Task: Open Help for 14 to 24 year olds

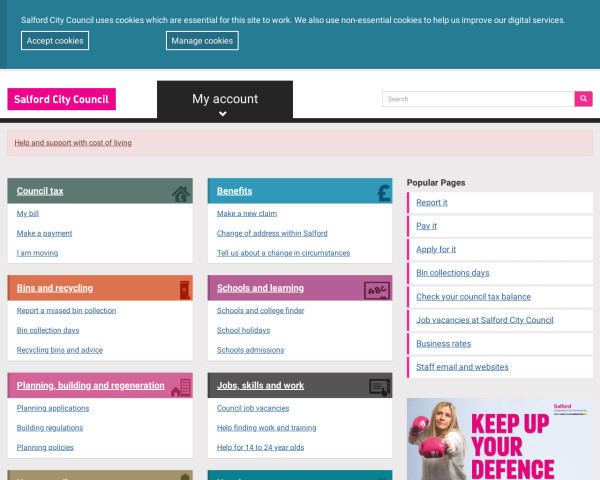Action: 261,447
